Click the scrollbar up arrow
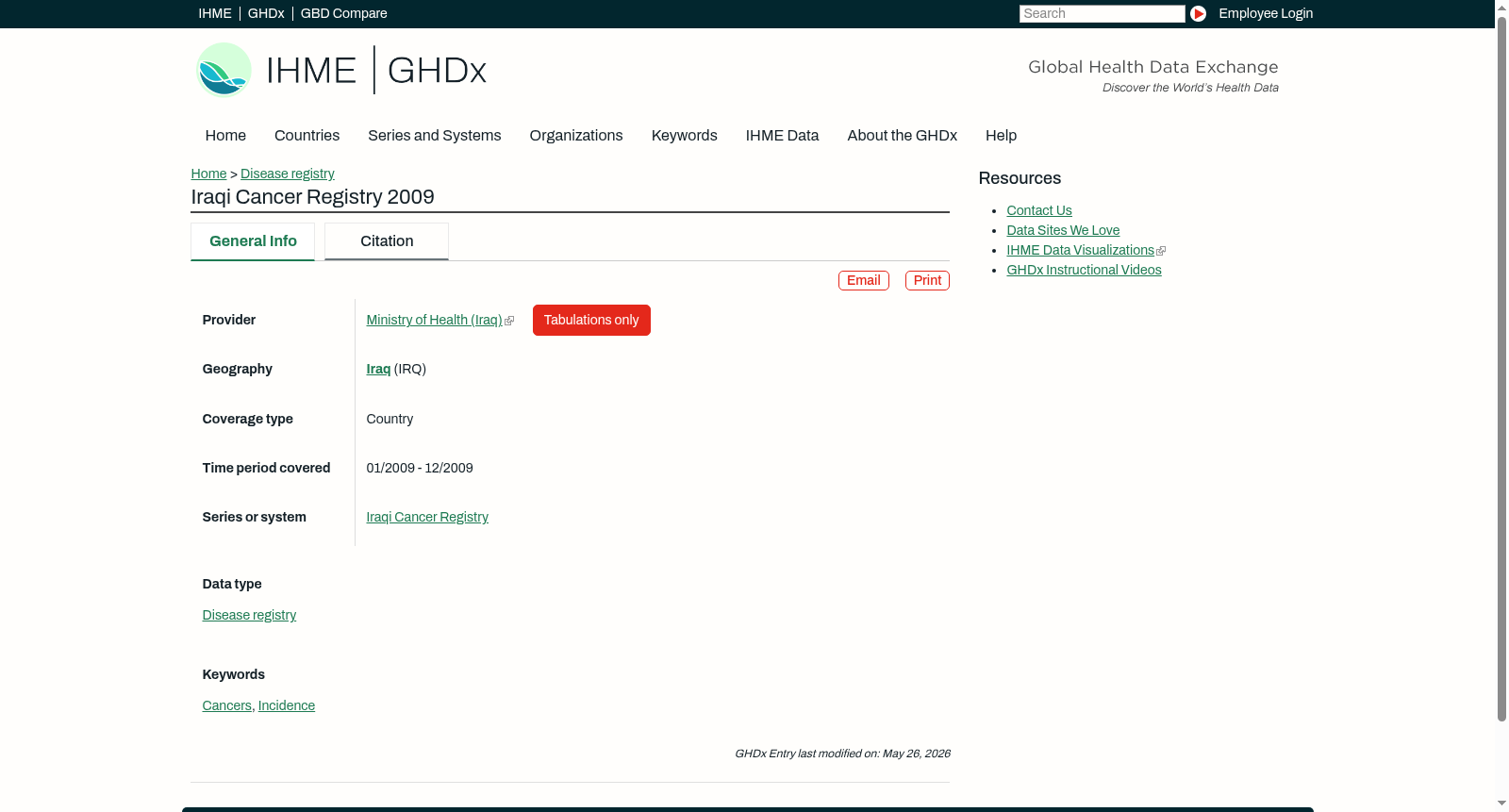The height and width of the screenshot is (812, 1509). tap(1501, 7)
